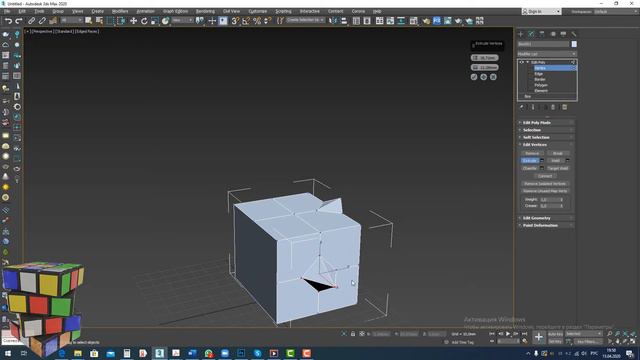Click the Mirror tool icon

pyautogui.click(x=333, y=21)
